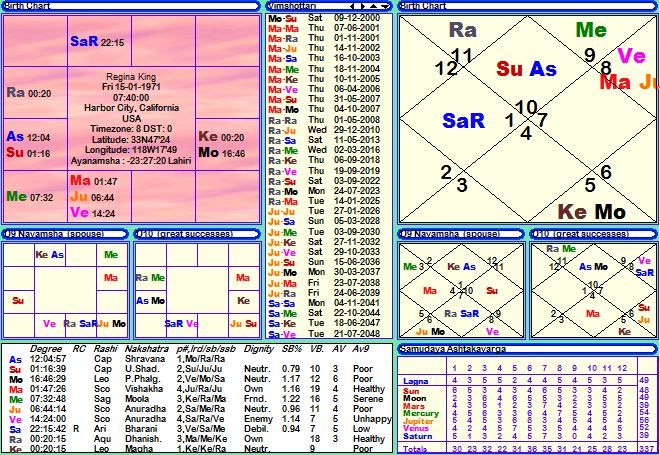Select the Ju-Ra dasha row dated 24-06-2039
Image resolution: width=660 pixels, height=455 pixels.
[325, 293]
